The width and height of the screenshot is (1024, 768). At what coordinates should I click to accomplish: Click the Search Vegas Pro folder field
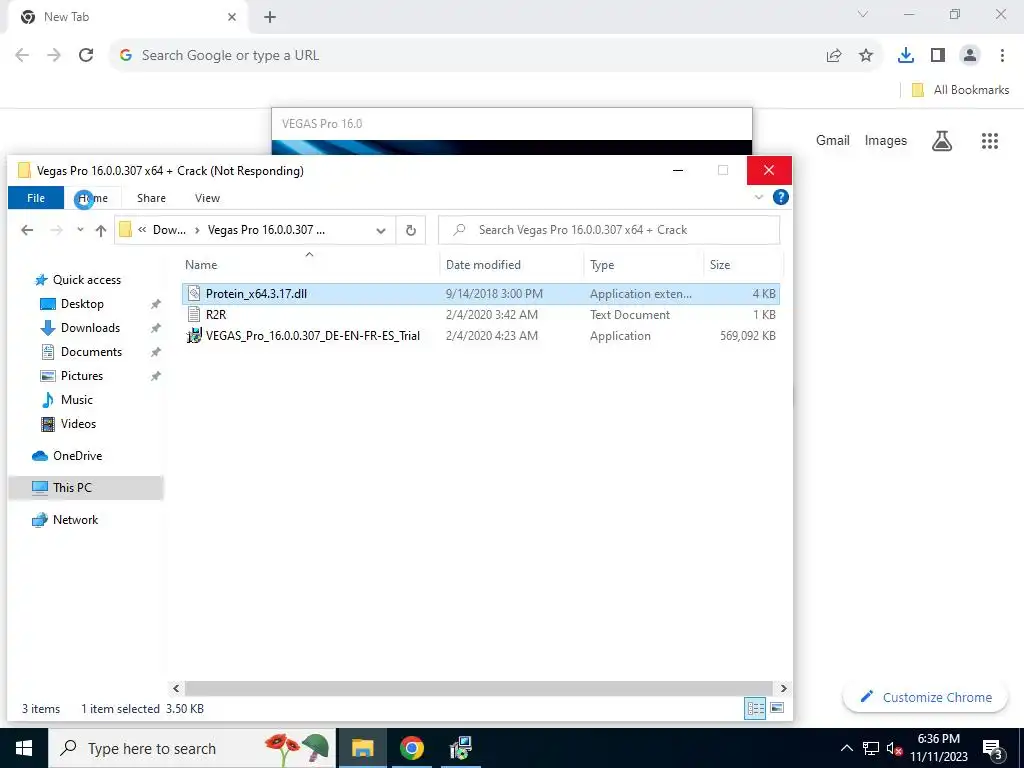[x=609, y=230]
